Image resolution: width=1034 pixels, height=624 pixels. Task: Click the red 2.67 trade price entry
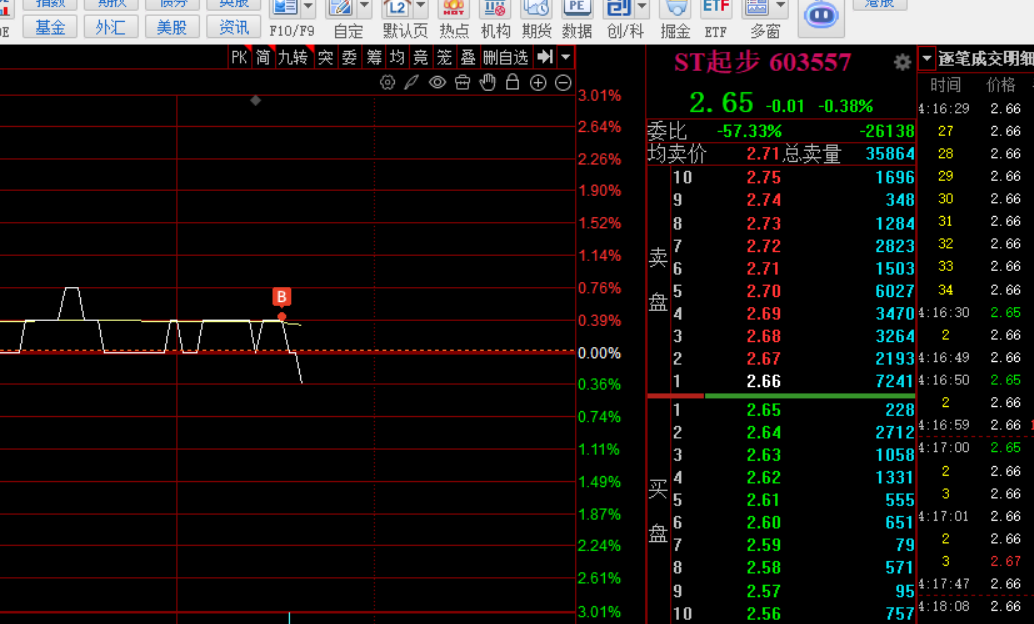pos(1005,561)
